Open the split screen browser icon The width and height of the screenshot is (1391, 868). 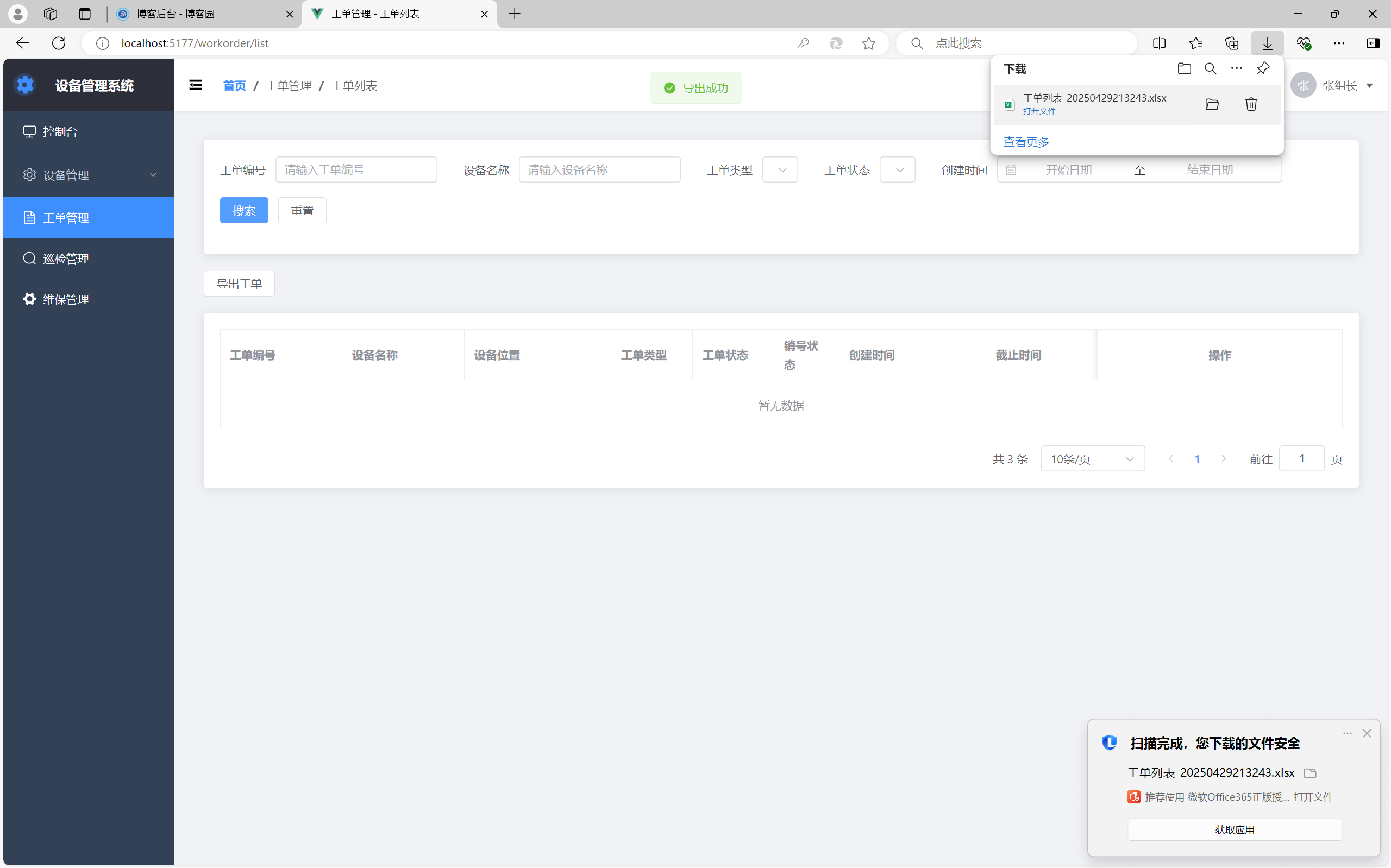pyautogui.click(x=1159, y=43)
